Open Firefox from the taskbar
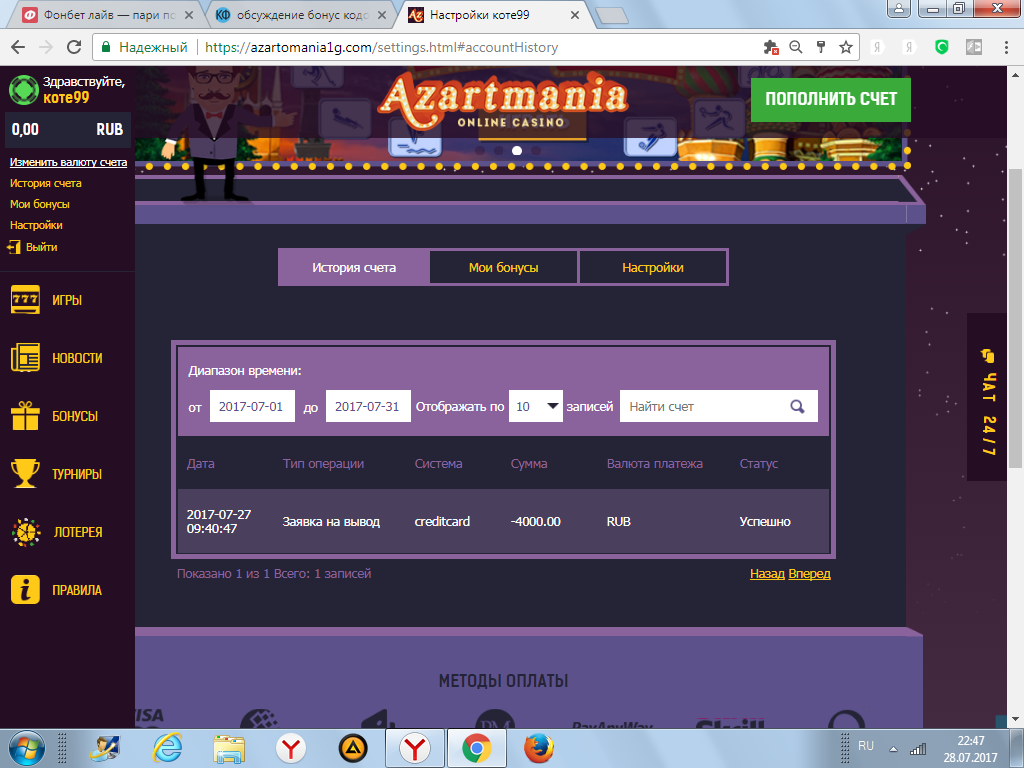 539,748
